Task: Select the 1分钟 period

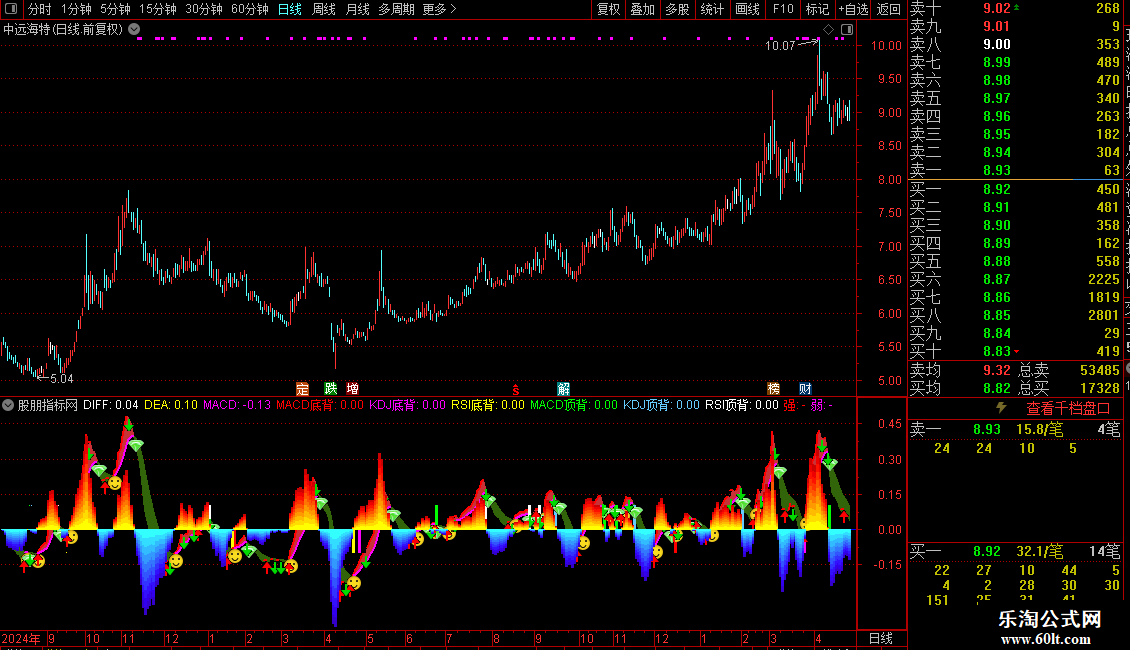Action: [x=76, y=9]
